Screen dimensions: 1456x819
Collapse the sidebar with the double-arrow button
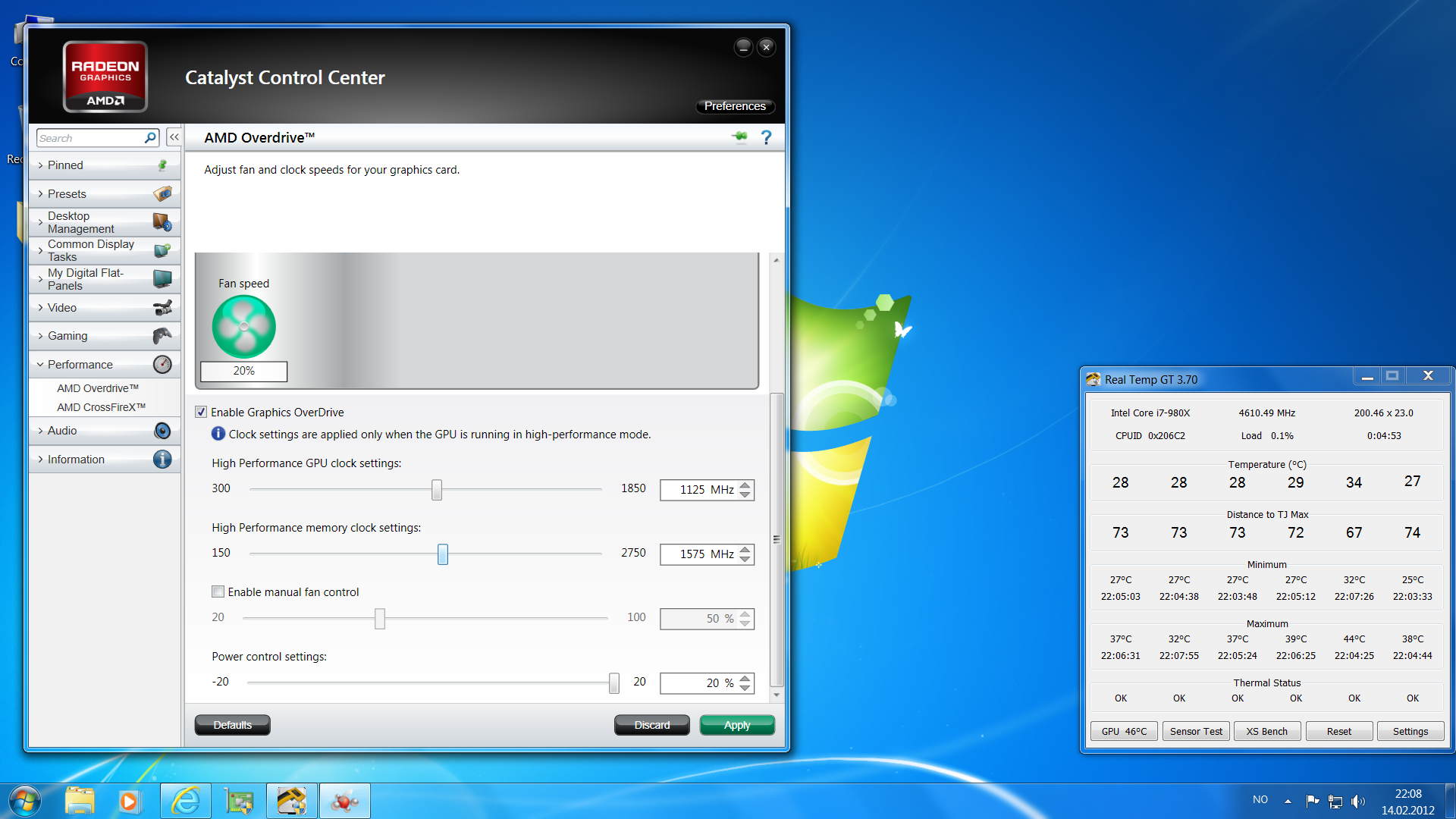174,137
